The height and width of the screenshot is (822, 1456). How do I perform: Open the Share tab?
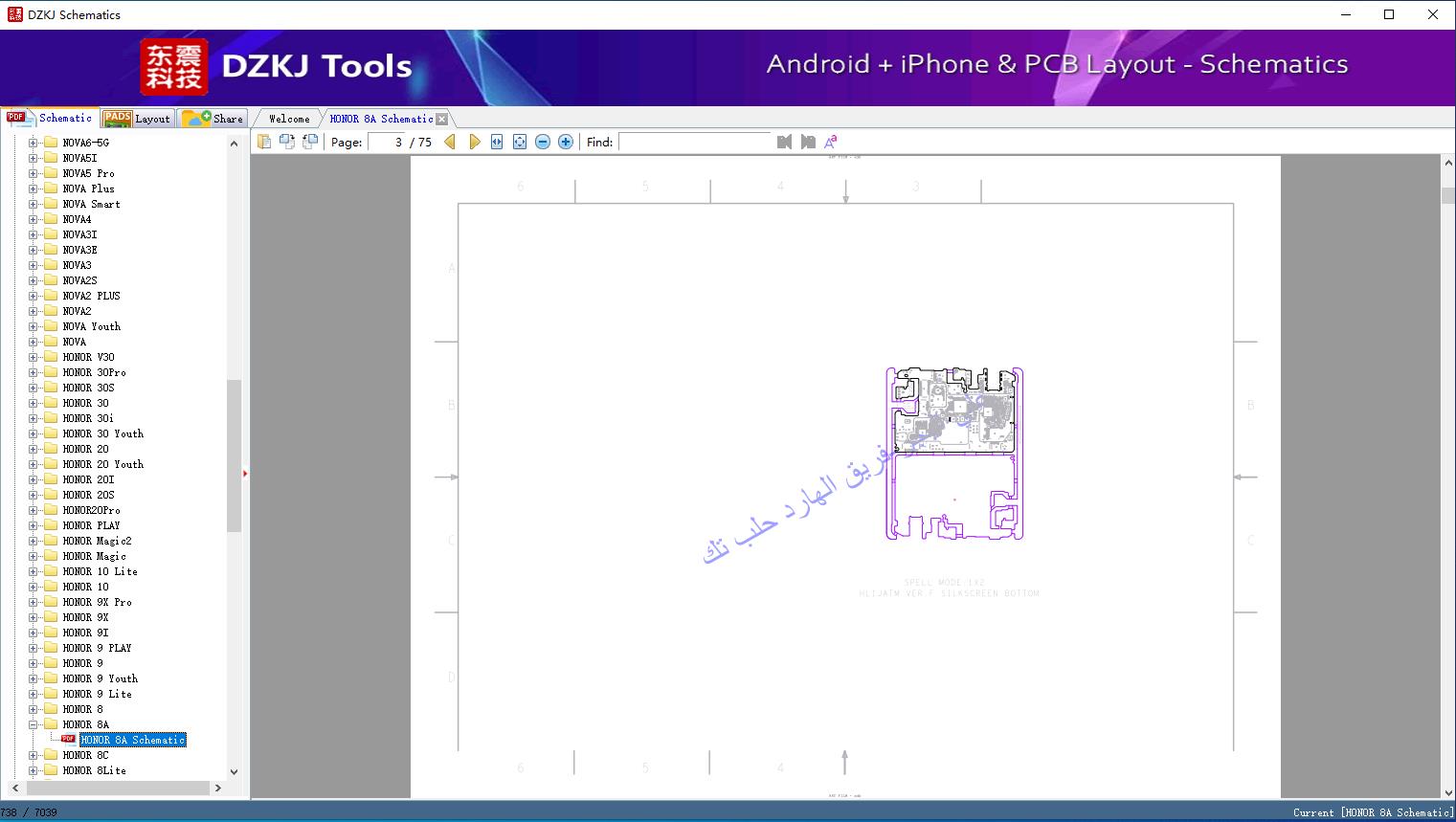pyautogui.click(x=213, y=119)
